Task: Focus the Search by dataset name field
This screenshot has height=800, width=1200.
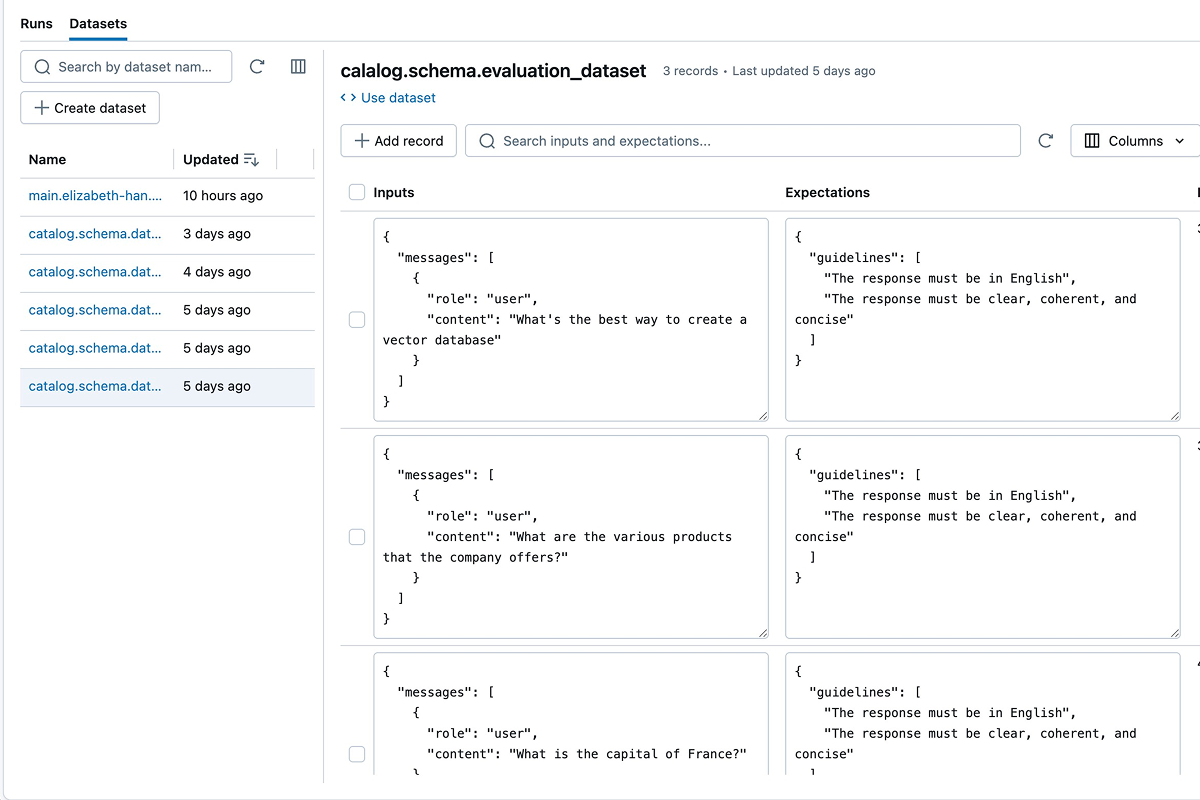Action: [x=126, y=67]
